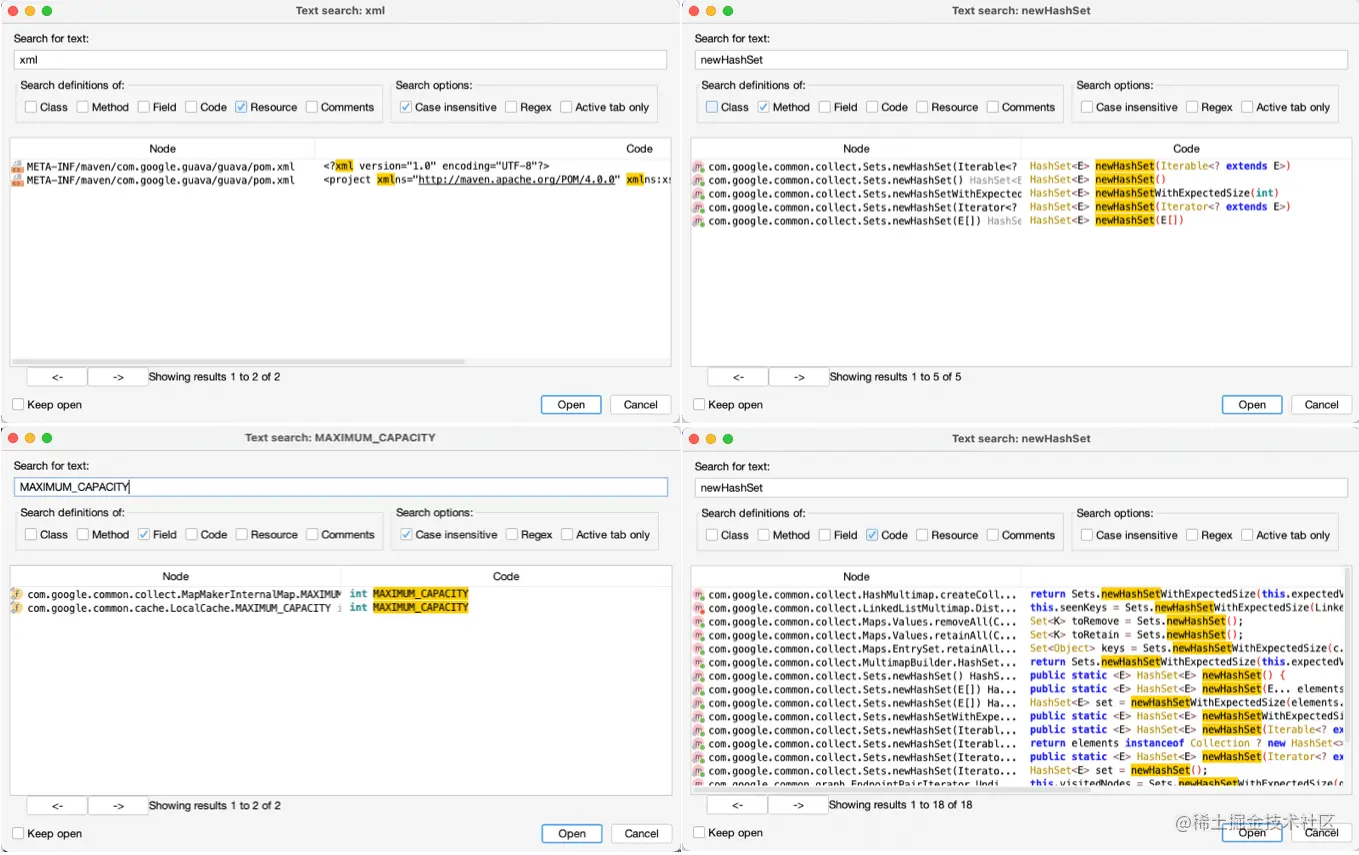
Task: Uncheck Method in the 5-result newHashSet window
Action: point(764,107)
